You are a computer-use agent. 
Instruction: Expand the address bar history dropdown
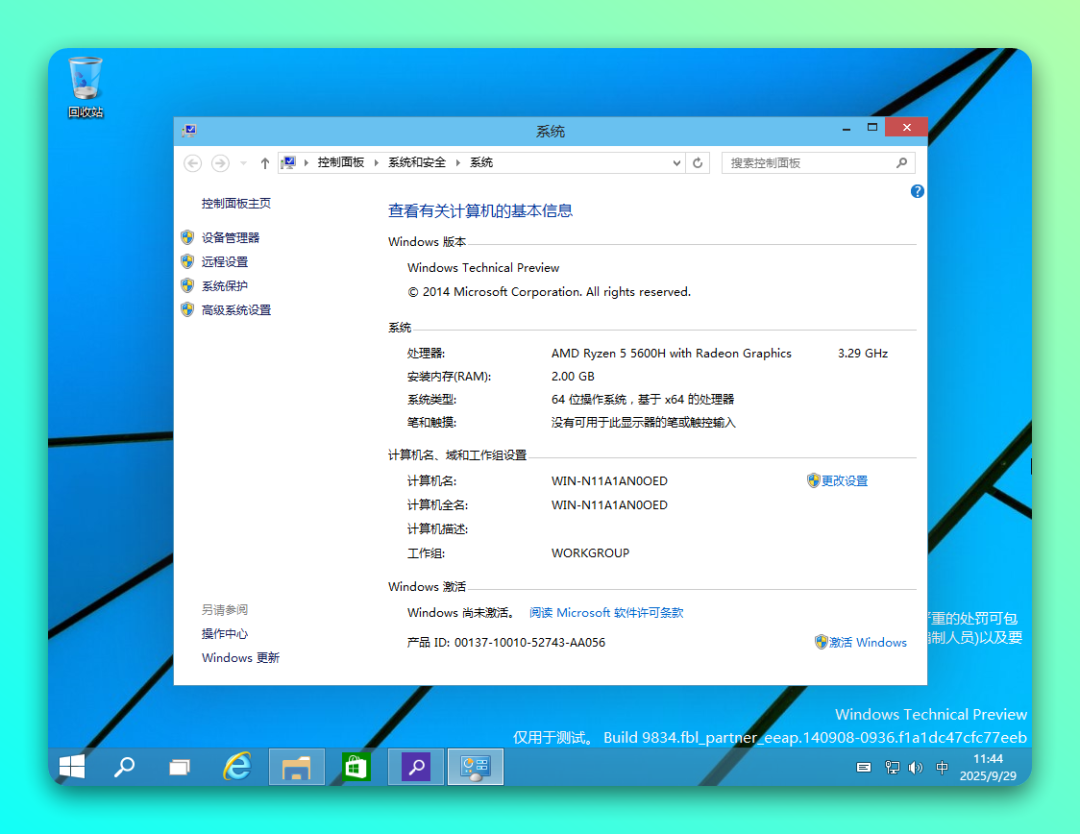coord(677,163)
